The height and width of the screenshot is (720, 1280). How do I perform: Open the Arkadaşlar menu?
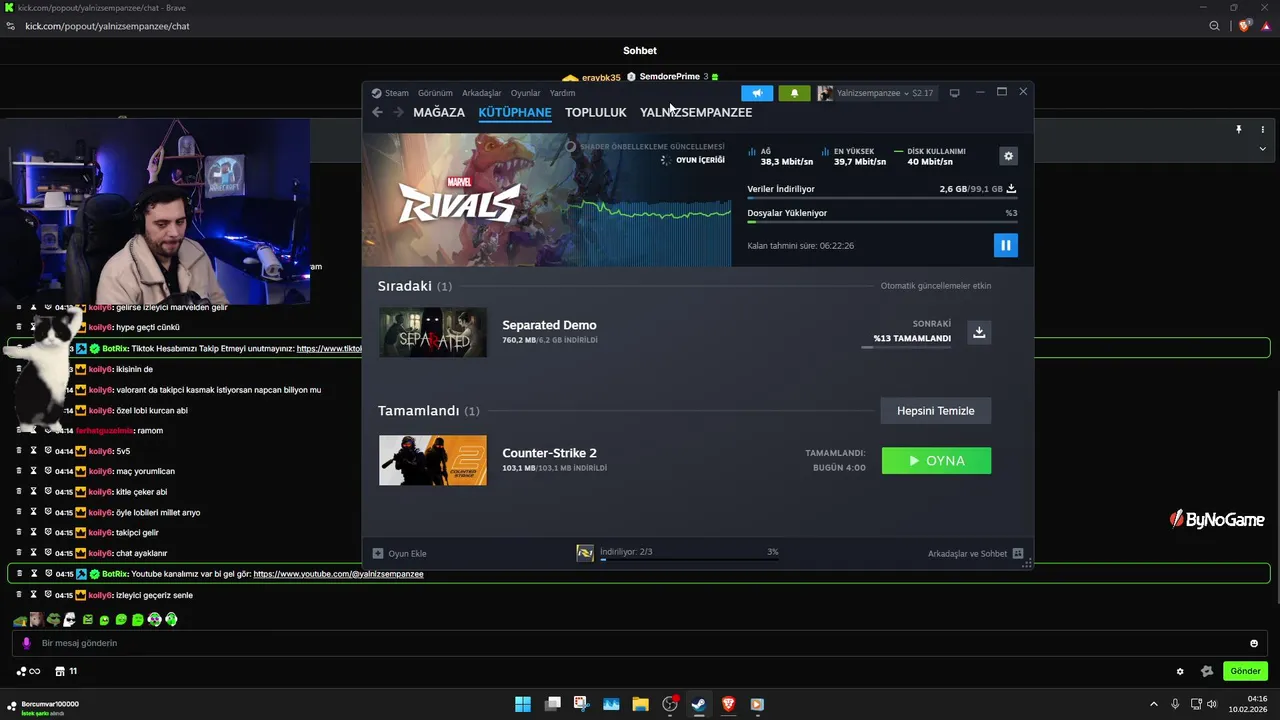(x=481, y=93)
